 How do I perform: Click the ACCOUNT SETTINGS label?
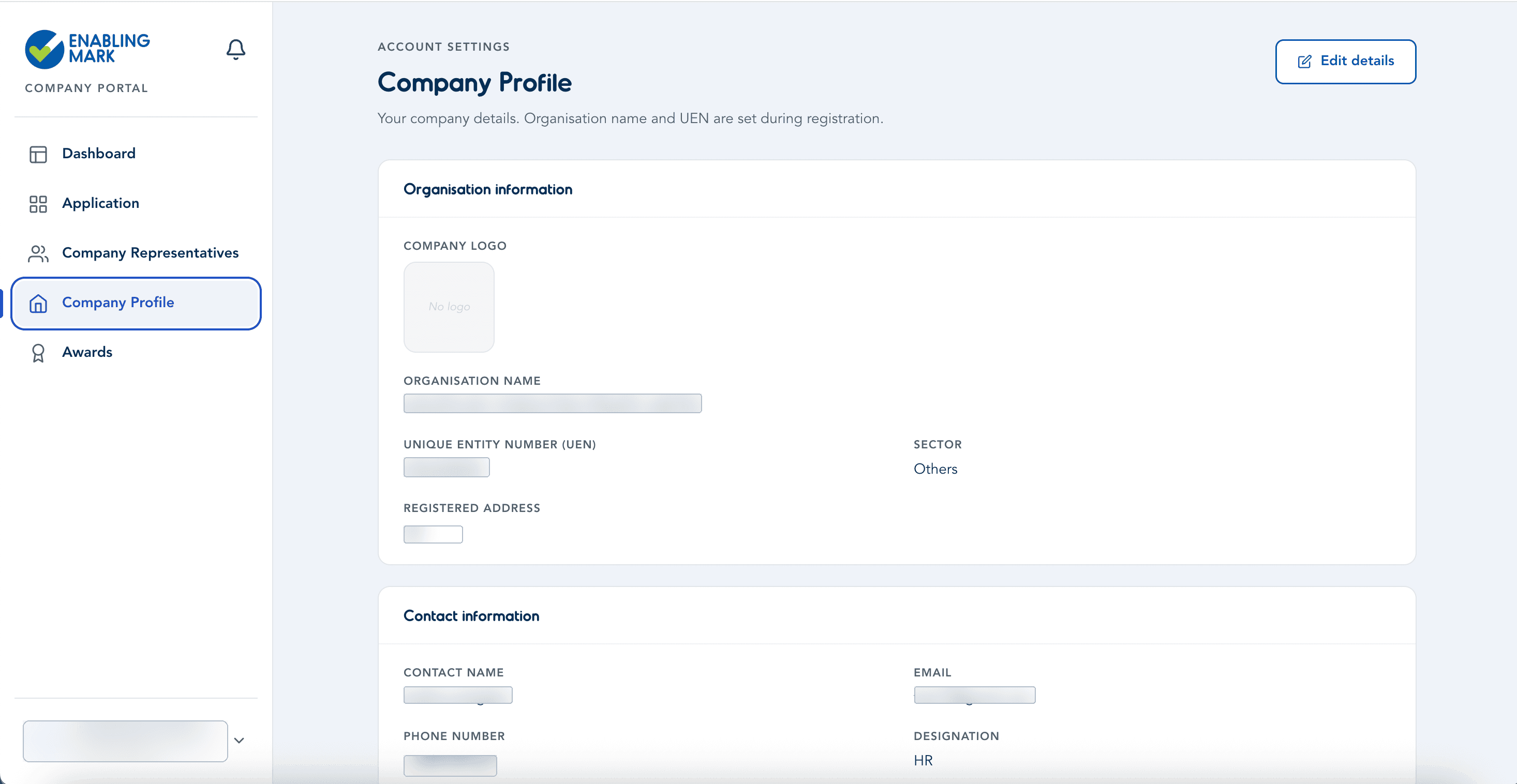coord(443,47)
